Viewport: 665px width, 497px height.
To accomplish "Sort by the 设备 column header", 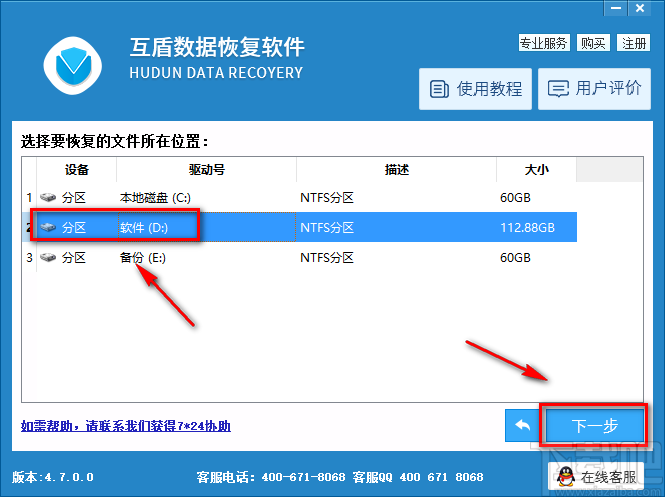I will tap(77, 170).
